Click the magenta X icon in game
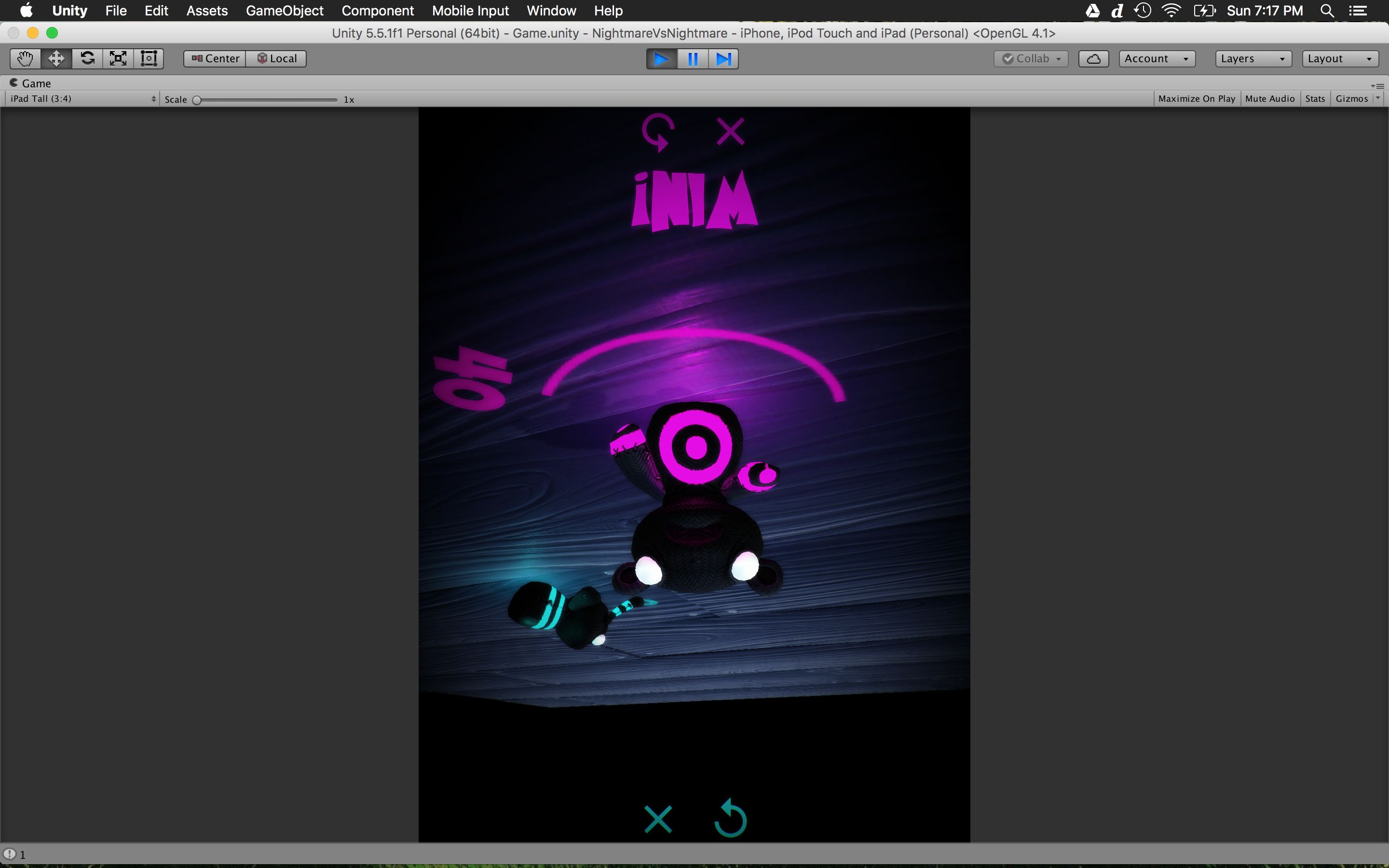The width and height of the screenshot is (1389, 868). click(730, 132)
